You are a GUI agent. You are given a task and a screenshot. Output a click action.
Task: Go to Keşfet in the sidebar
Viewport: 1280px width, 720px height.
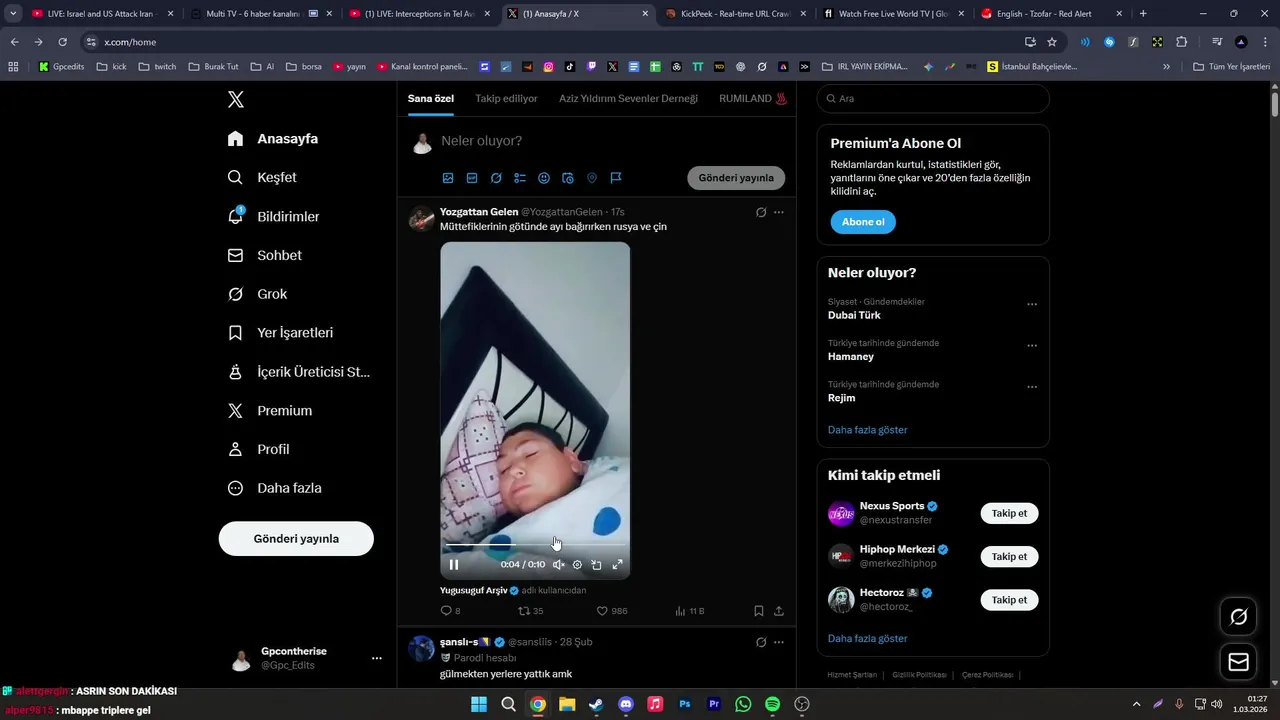pyautogui.click(x=263, y=177)
